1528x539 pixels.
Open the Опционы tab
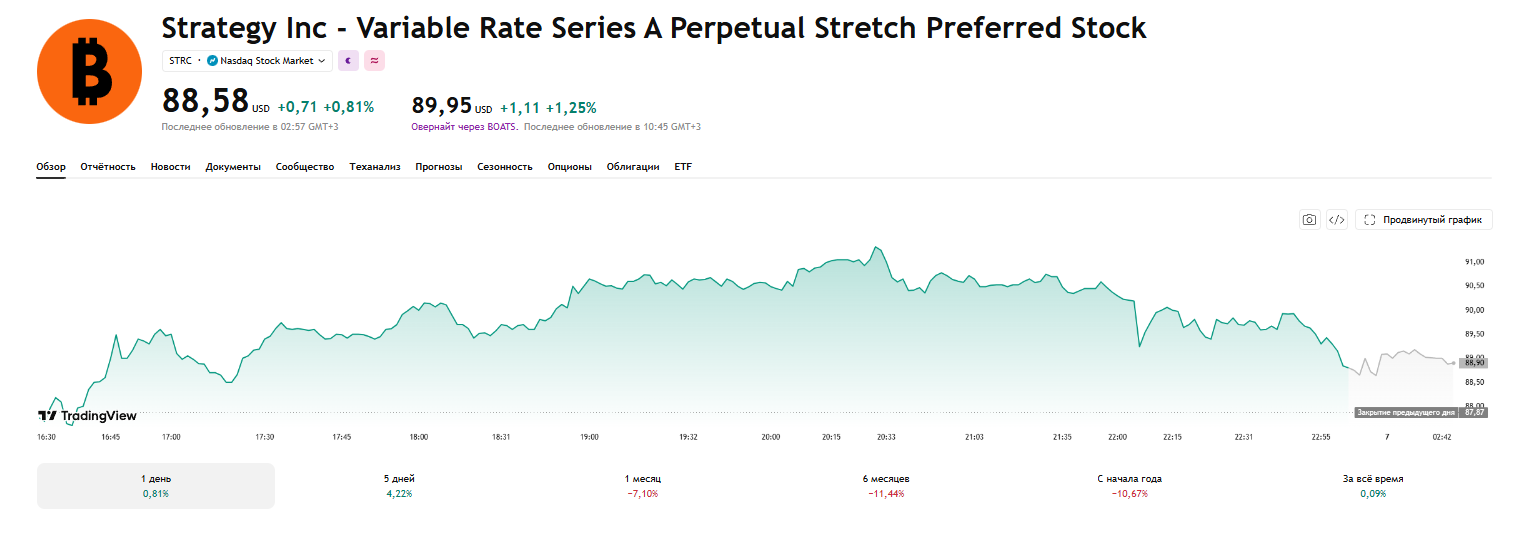click(x=570, y=167)
